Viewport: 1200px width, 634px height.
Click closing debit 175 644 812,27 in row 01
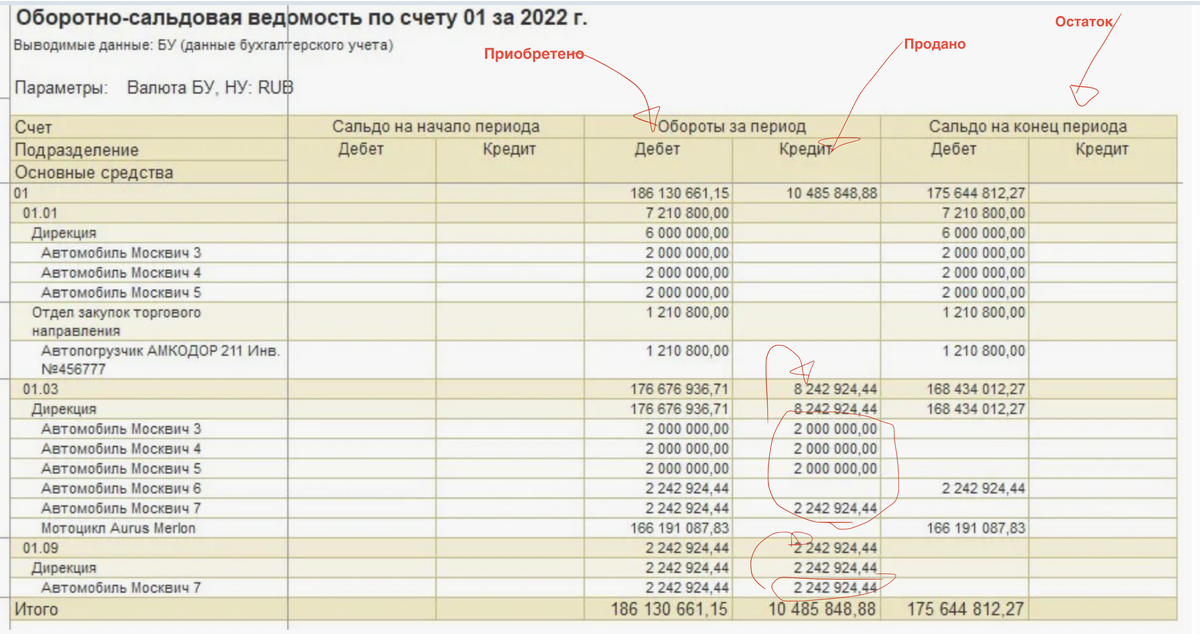(x=977, y=193)
